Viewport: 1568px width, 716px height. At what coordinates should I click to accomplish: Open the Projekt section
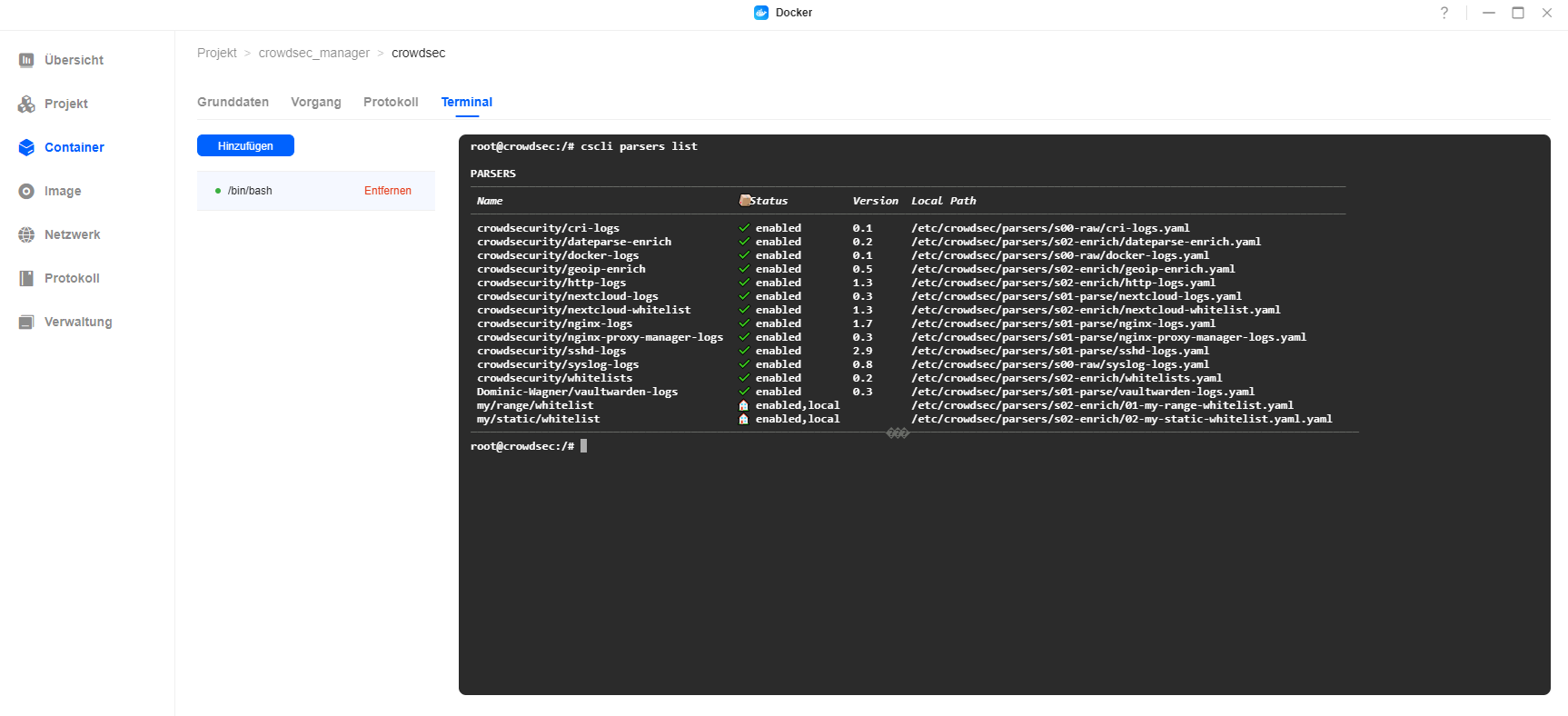pyautogui.click(x=66, y=104)
